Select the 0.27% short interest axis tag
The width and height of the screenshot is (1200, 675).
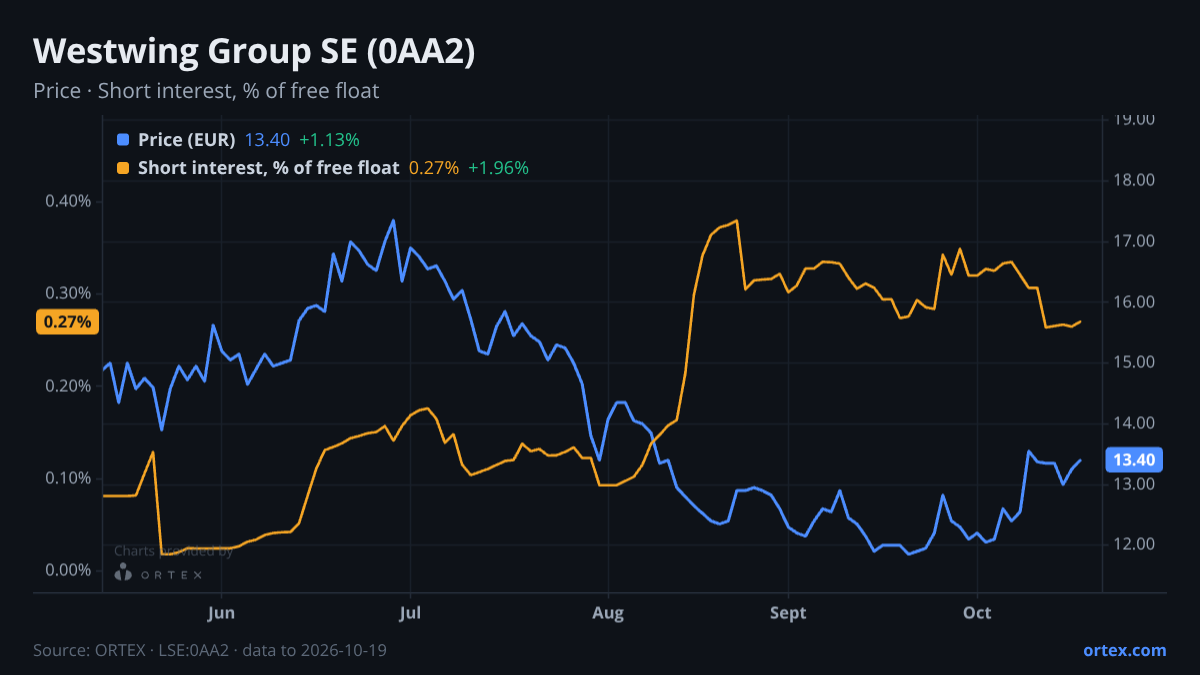[x=68, y=322]
